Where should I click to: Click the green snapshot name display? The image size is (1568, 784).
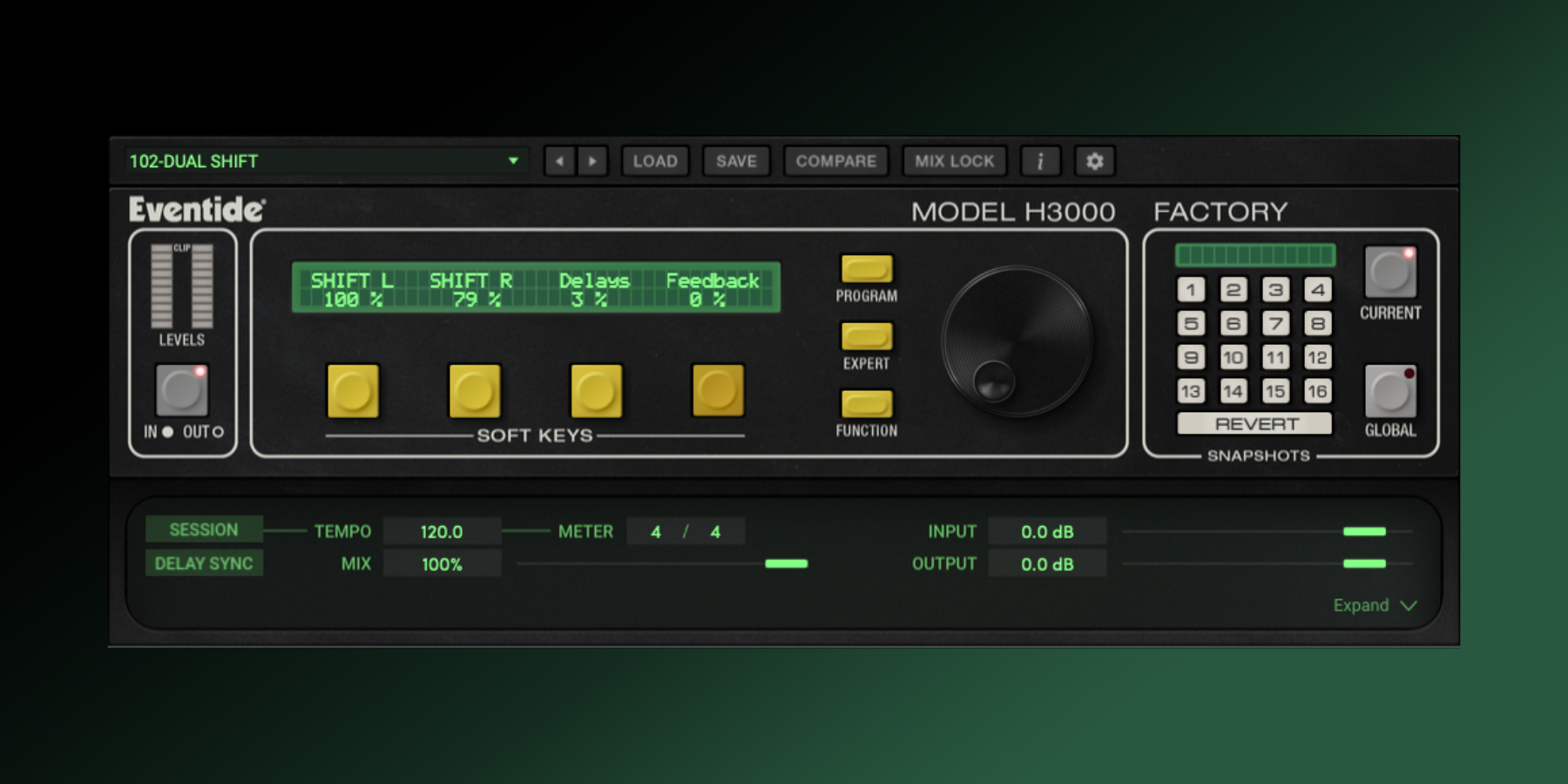(x=1255, y=254)
